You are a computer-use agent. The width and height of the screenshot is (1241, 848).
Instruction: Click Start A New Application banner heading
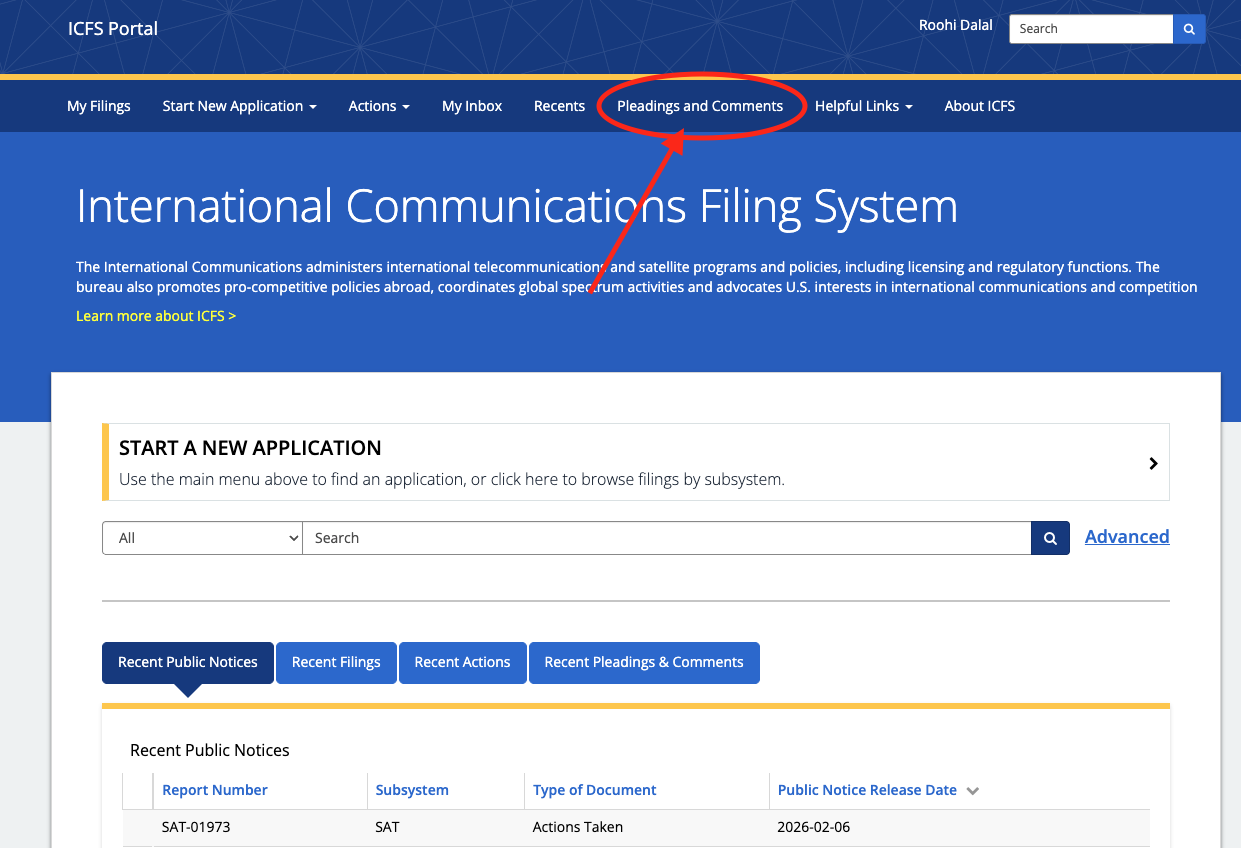pyautogui.click(x=250, y=448)
